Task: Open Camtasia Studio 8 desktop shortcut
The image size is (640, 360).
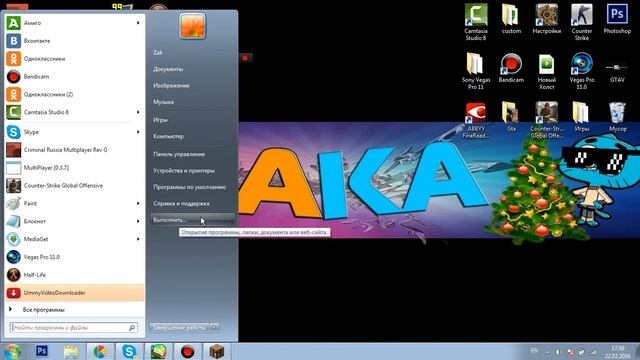Action: (476, 22)
